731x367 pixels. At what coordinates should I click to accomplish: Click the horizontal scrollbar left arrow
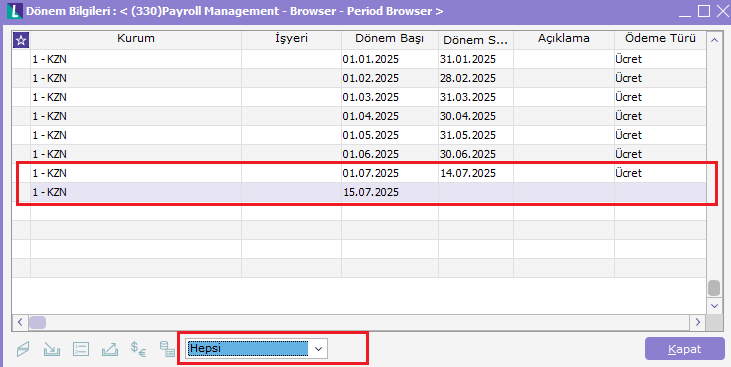pos(20,322)
